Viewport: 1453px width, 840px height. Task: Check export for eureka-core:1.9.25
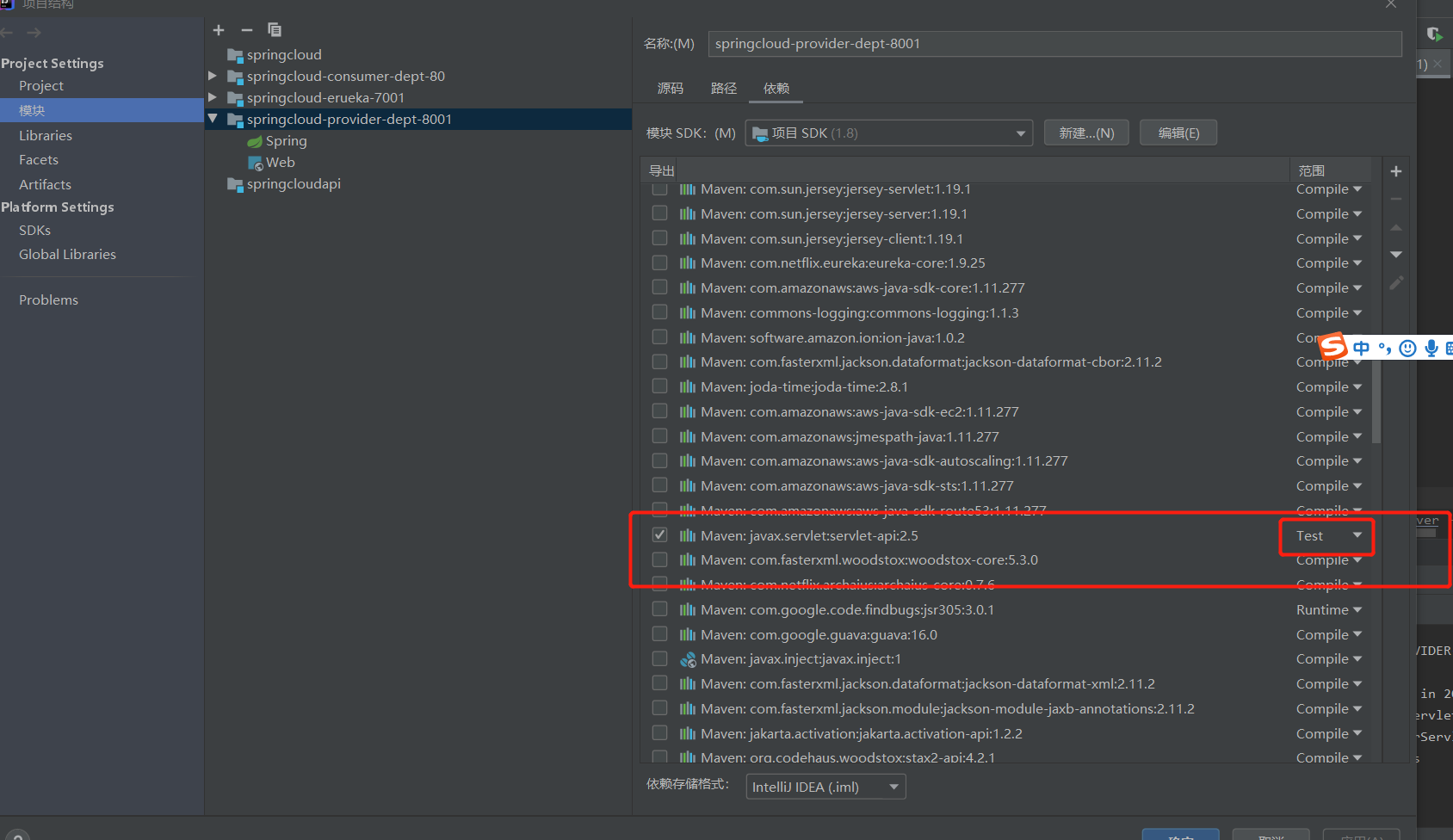(659, 262)
